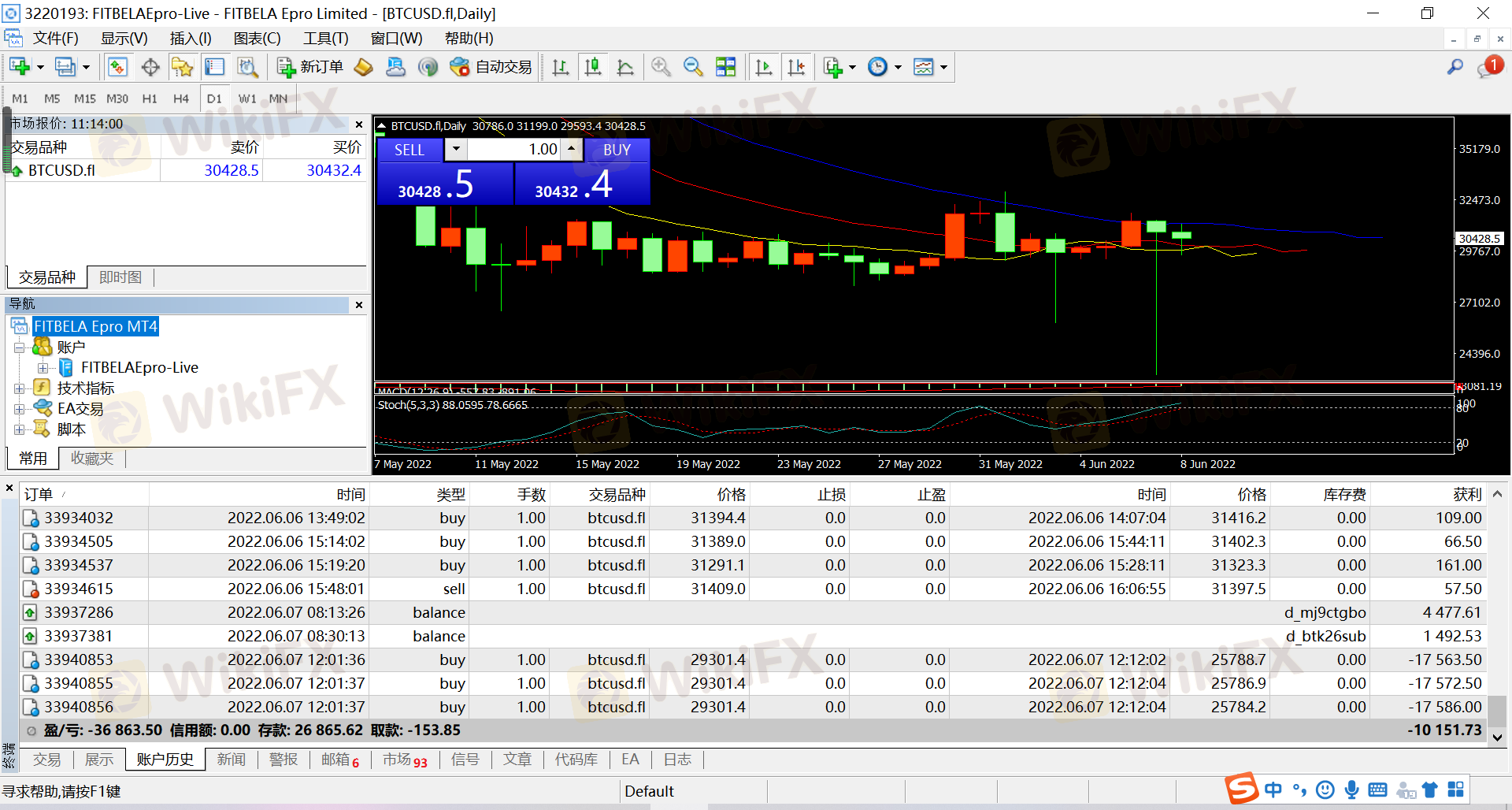Expand the 技术指标 tree node

20,388
